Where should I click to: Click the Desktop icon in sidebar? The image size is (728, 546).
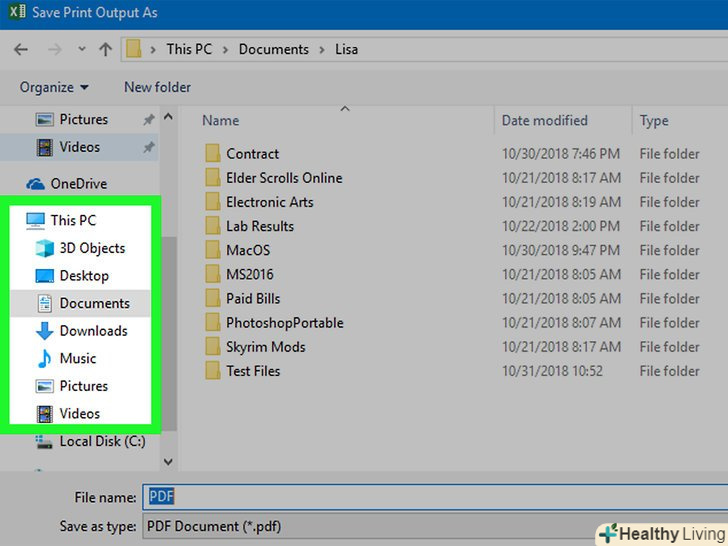(x=45, y=276)
